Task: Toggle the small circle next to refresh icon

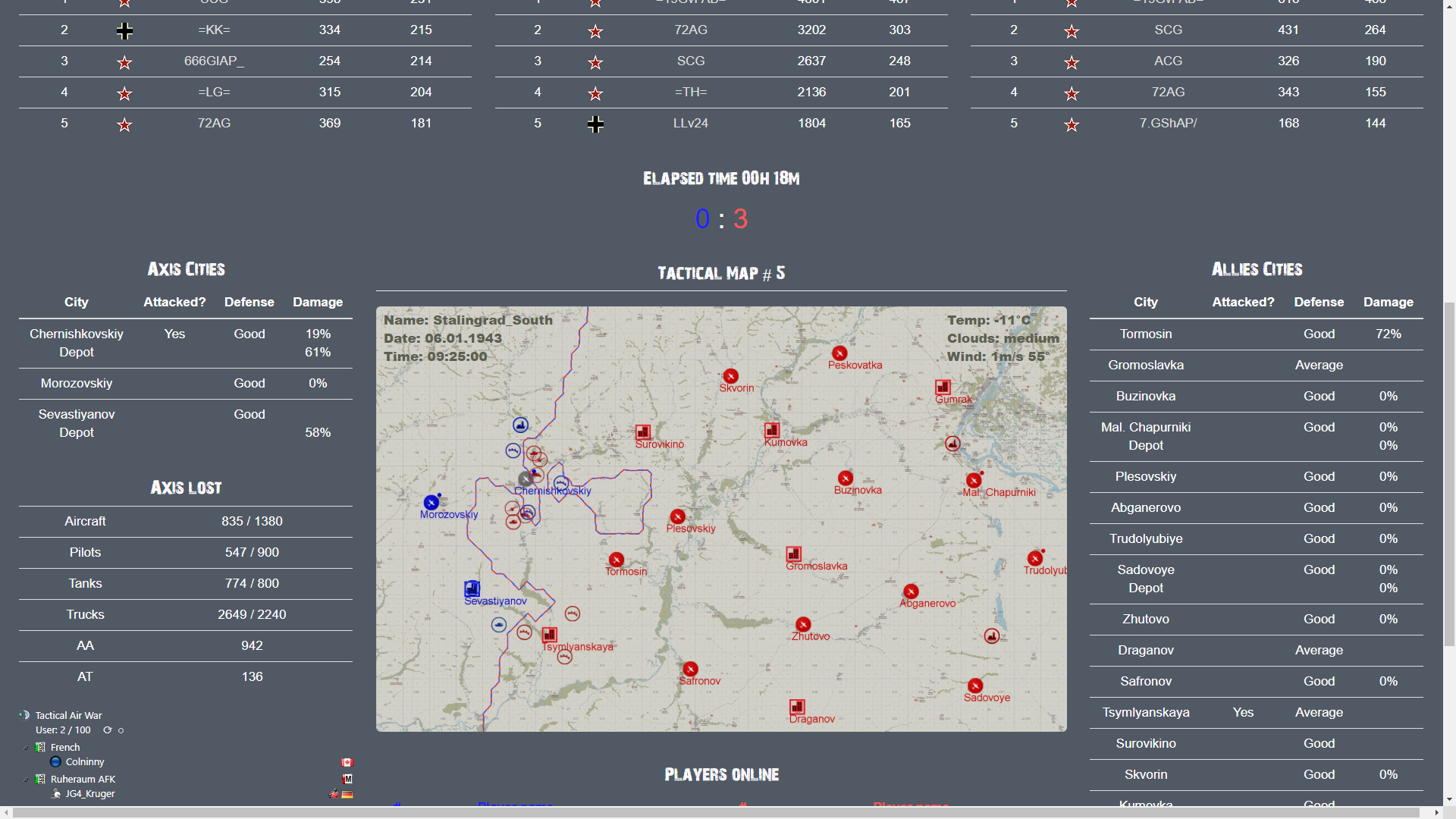Action: (121, 731)
